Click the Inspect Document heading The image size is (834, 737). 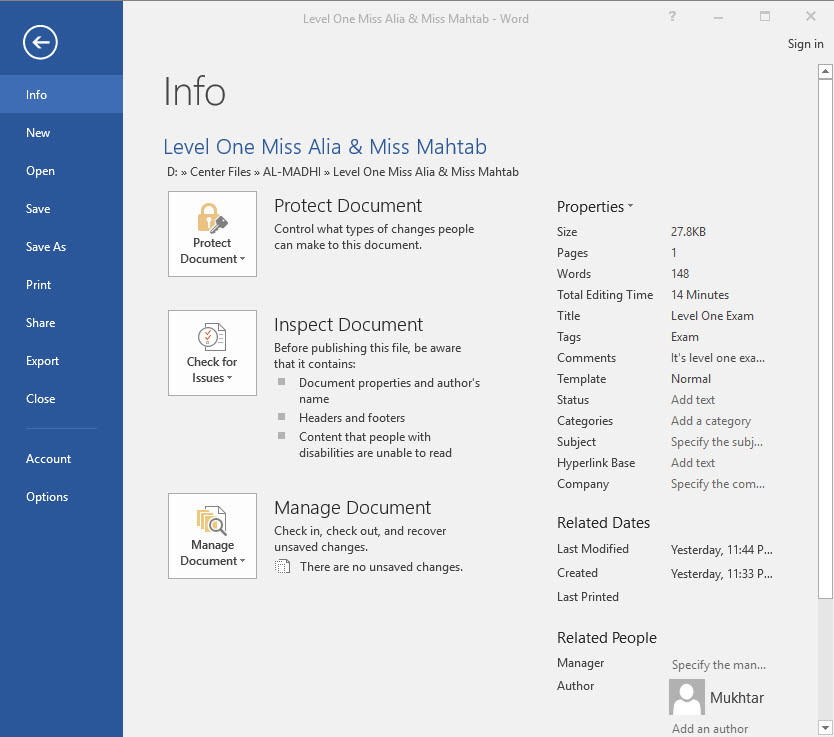348,324
